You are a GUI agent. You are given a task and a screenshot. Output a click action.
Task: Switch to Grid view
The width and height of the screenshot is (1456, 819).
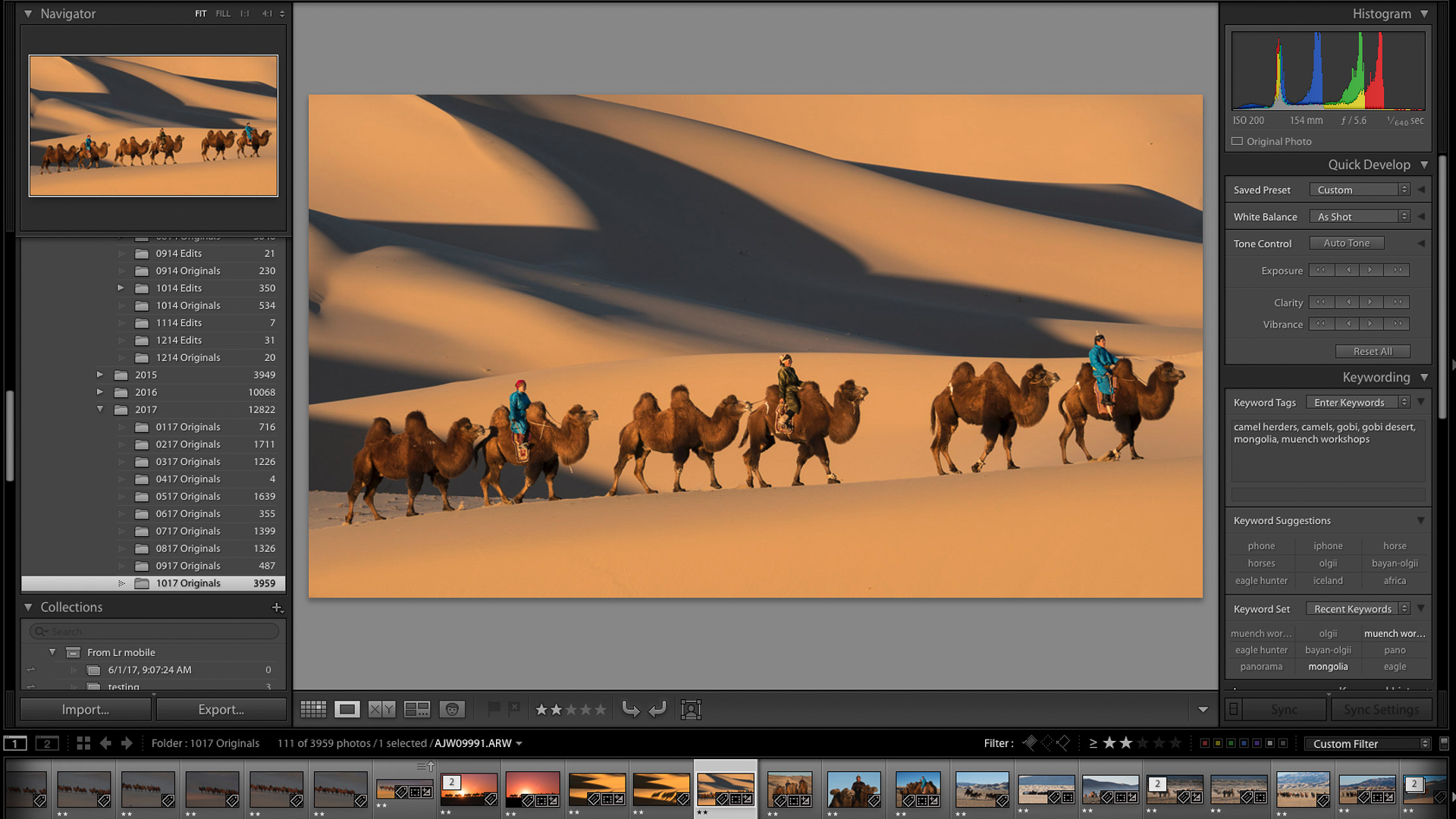click(x=313, y=709)
